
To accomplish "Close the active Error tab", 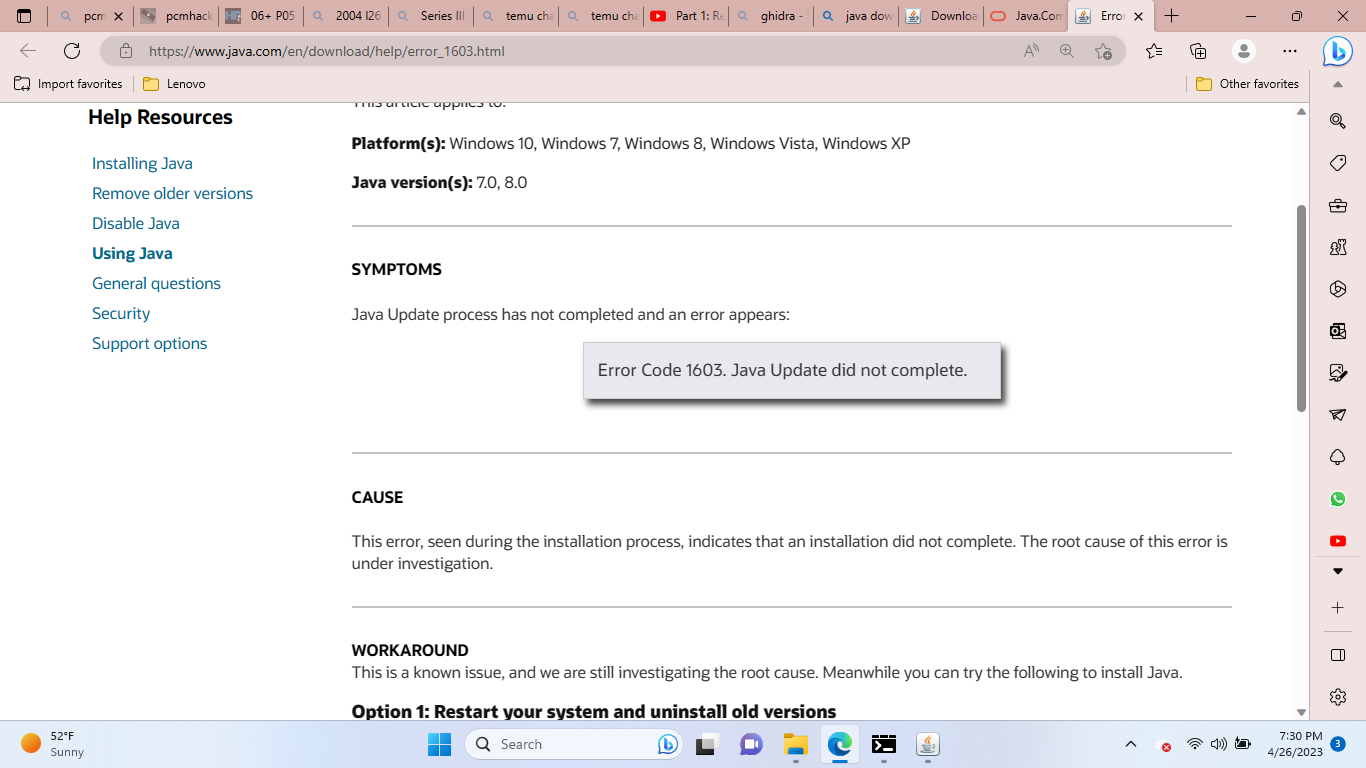I will (1138, 16).
